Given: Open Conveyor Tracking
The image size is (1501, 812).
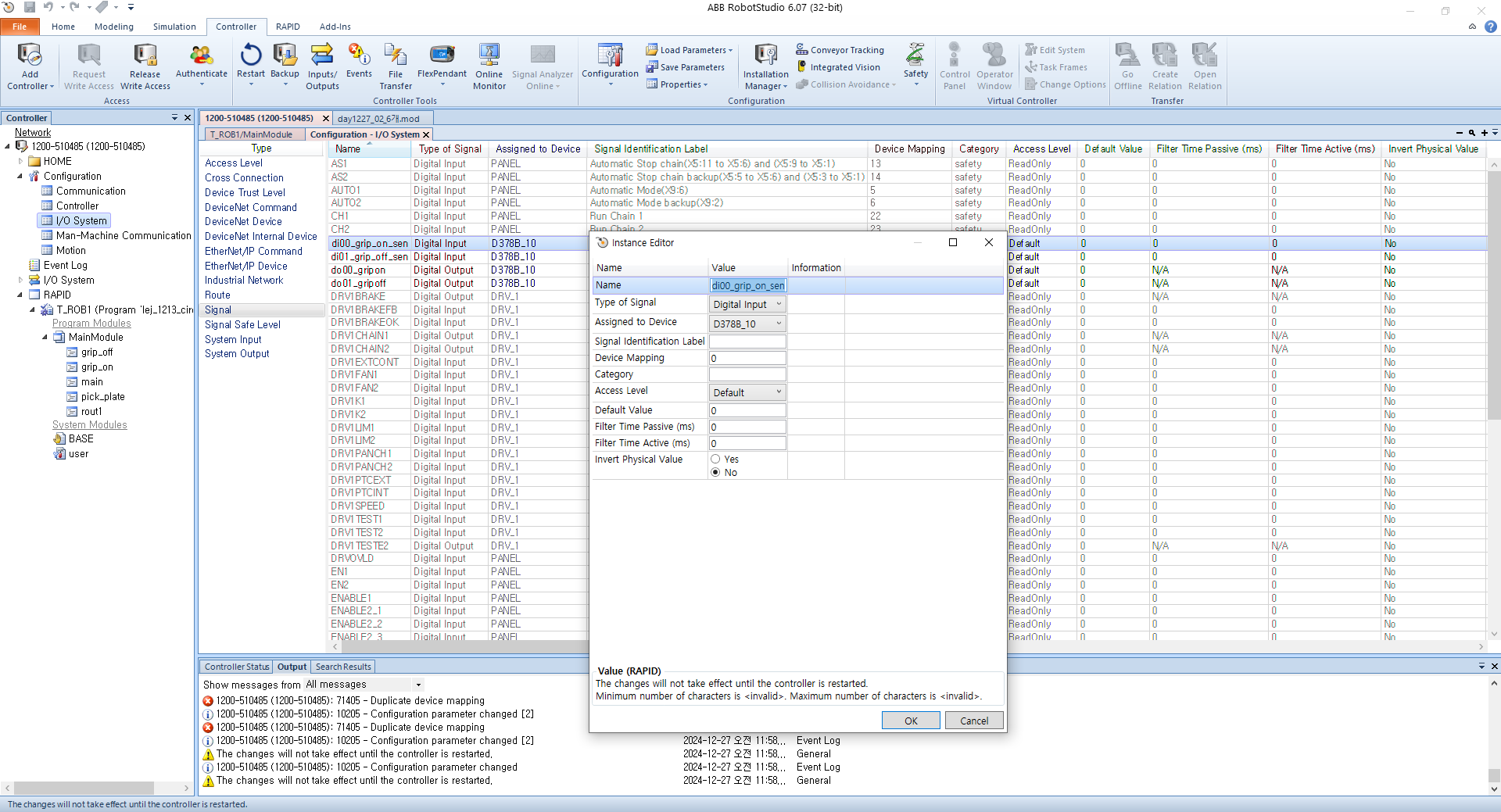Looking at the screenshot, I should coord(840,50).
